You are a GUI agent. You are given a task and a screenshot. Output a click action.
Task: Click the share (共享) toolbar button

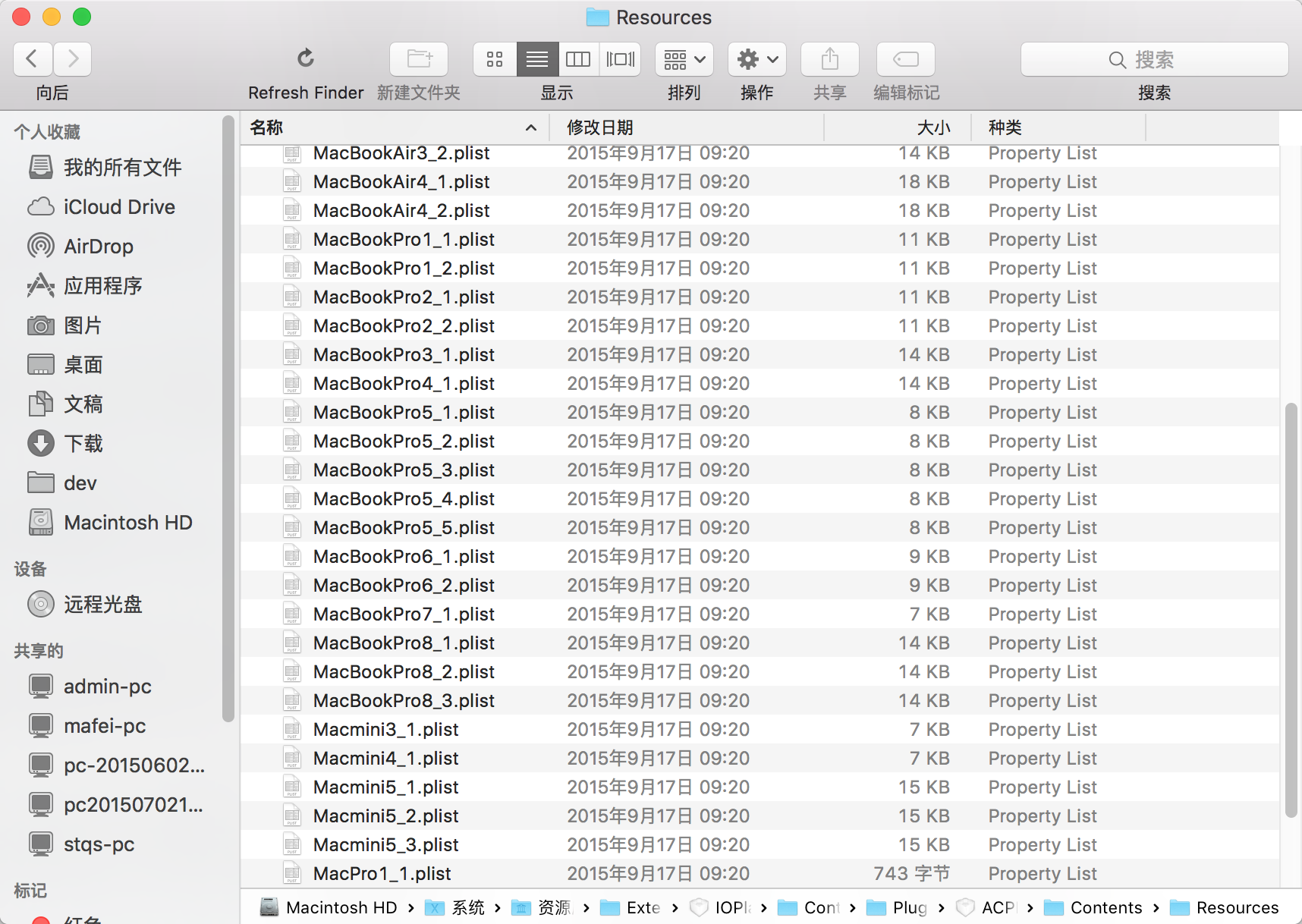tap(830, 59)
